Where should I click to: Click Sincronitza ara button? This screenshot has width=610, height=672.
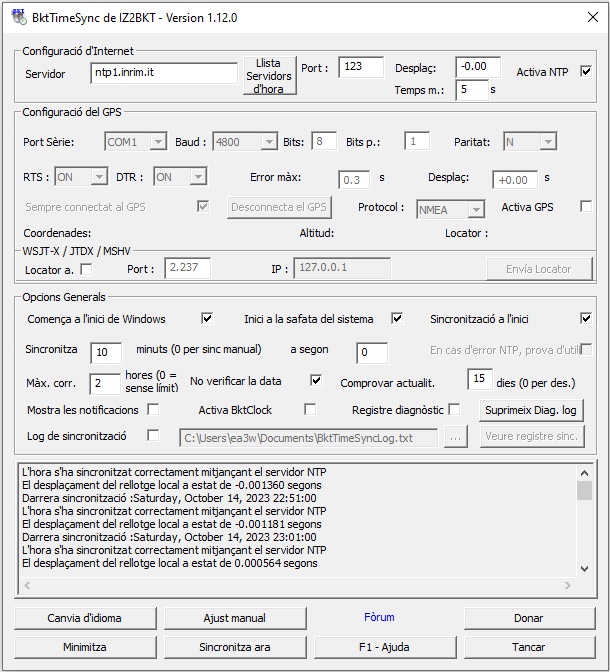(235, 647)
